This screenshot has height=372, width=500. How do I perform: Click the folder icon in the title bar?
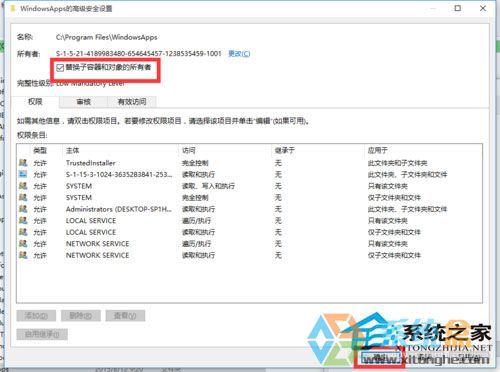(x=13, y=8)
